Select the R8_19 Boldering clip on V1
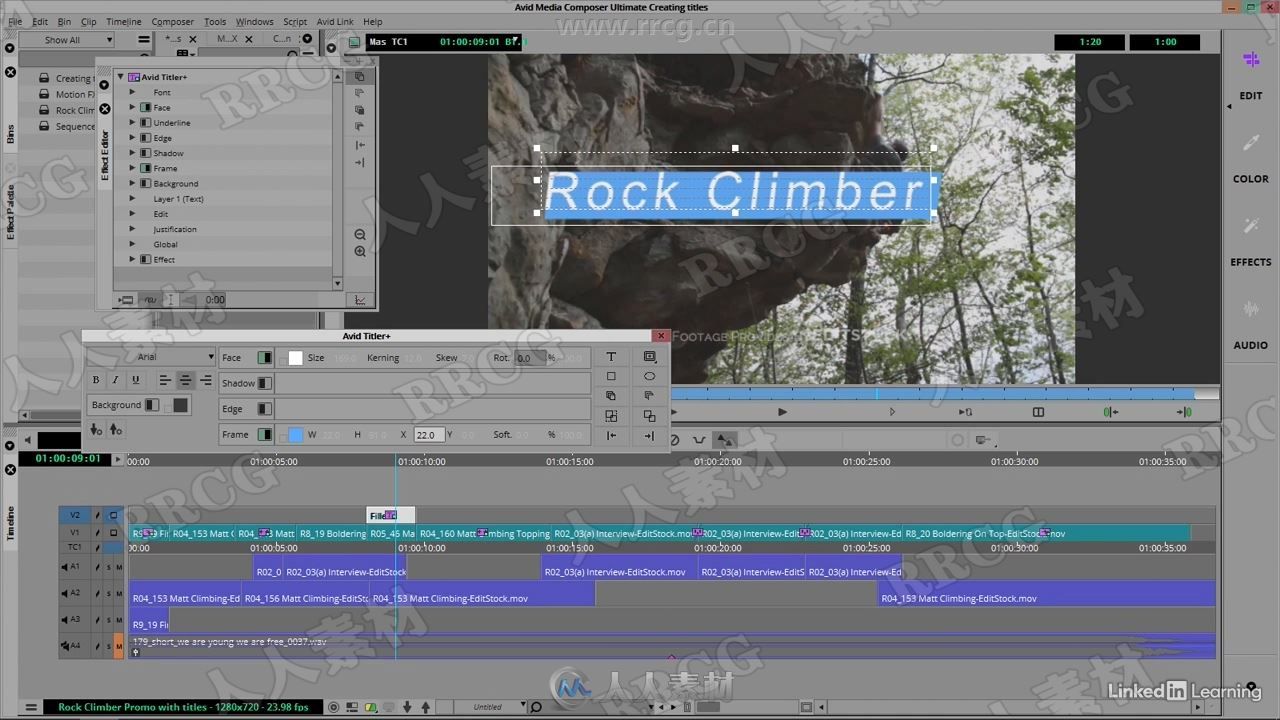This screenshot has width=1280, height=720. click(x=332, y=534)
